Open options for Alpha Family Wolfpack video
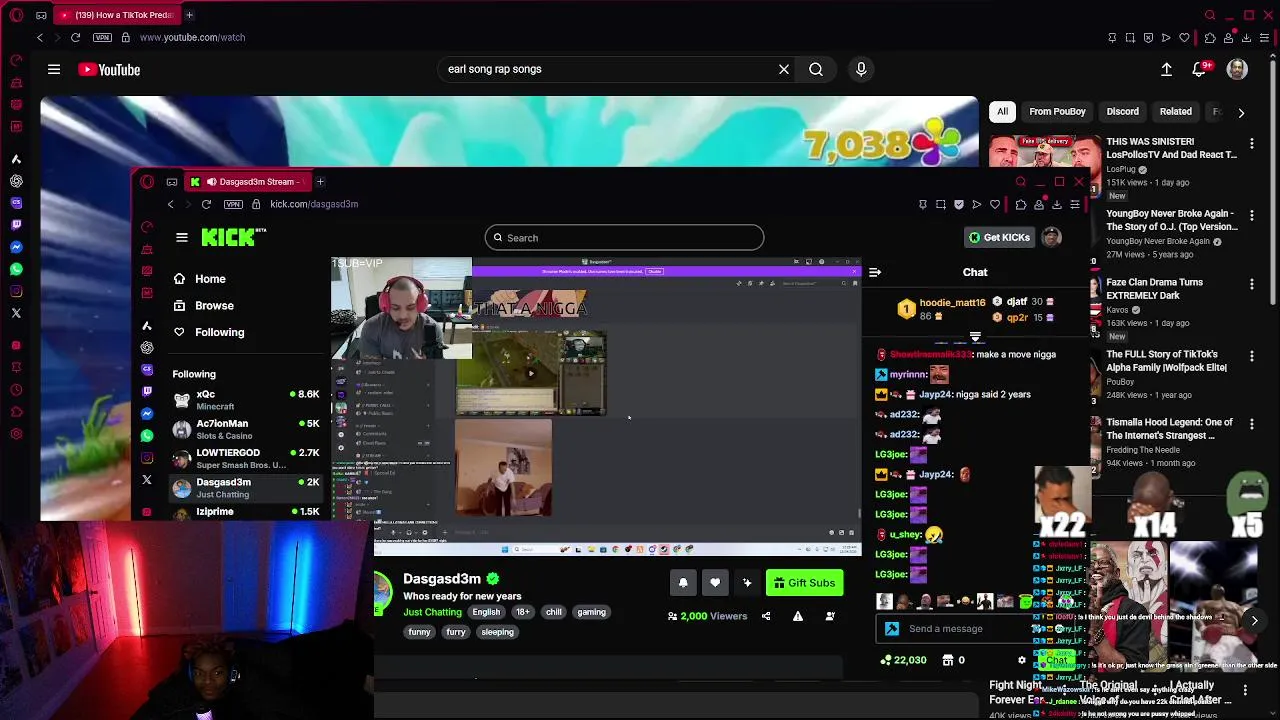The width and height of the screenshot is (1280, 720). click(1251, 355)
